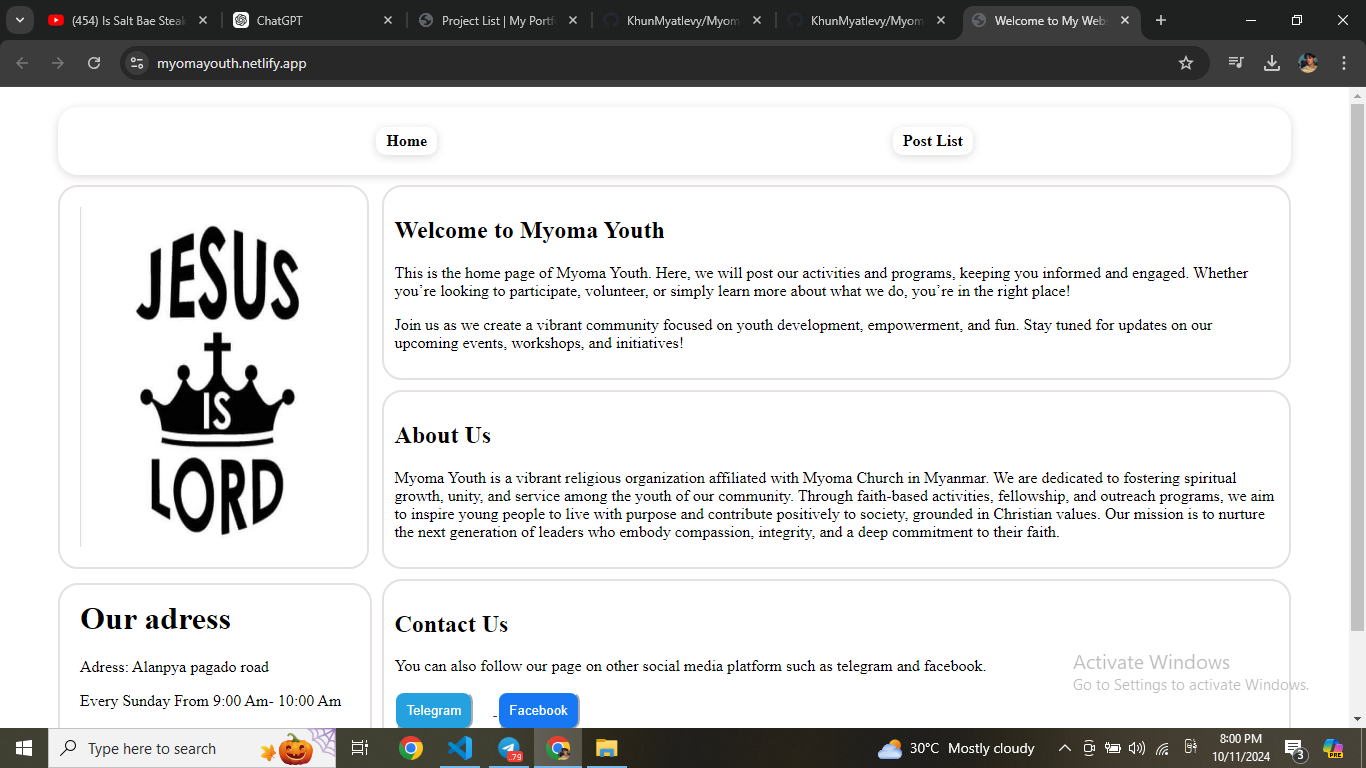Click the page's vertical scrollbar

1357,360
